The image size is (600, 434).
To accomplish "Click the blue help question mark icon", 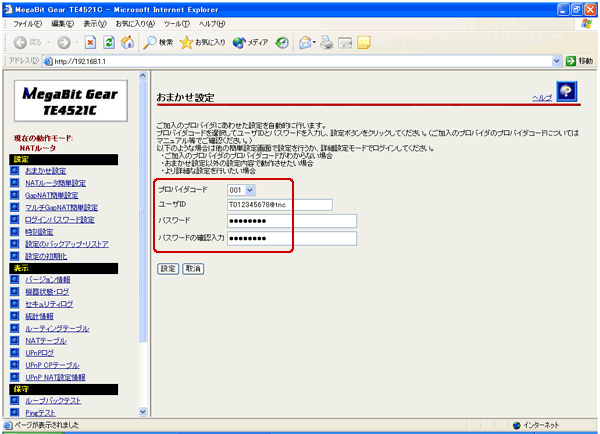I will pyautogui.click(x=567, y=92).
